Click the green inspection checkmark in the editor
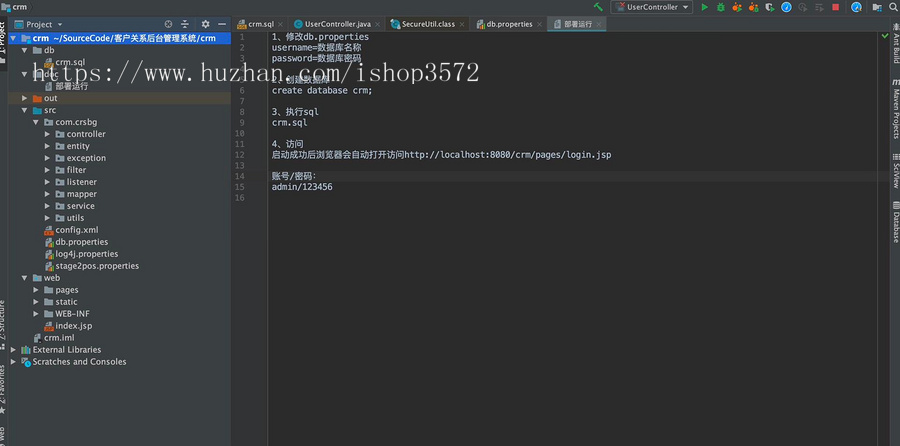The image size is (900, 446). [885, 36]
